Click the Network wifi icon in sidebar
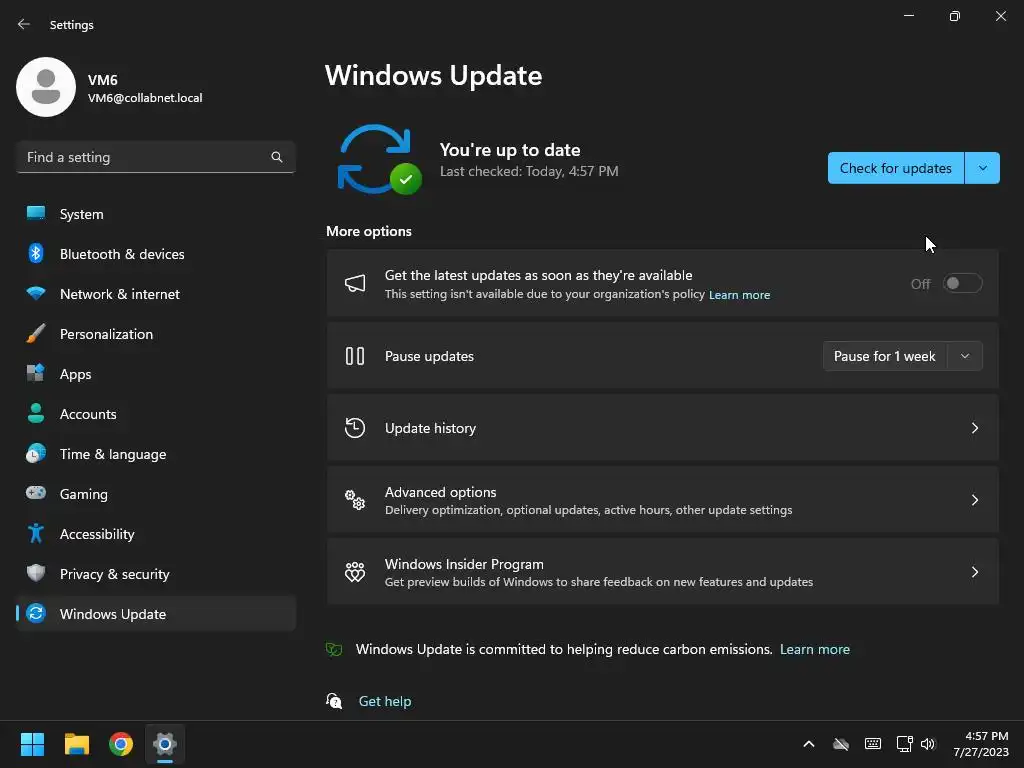Viewport: 1024px width, 768px height. click(x=36, y=293)
